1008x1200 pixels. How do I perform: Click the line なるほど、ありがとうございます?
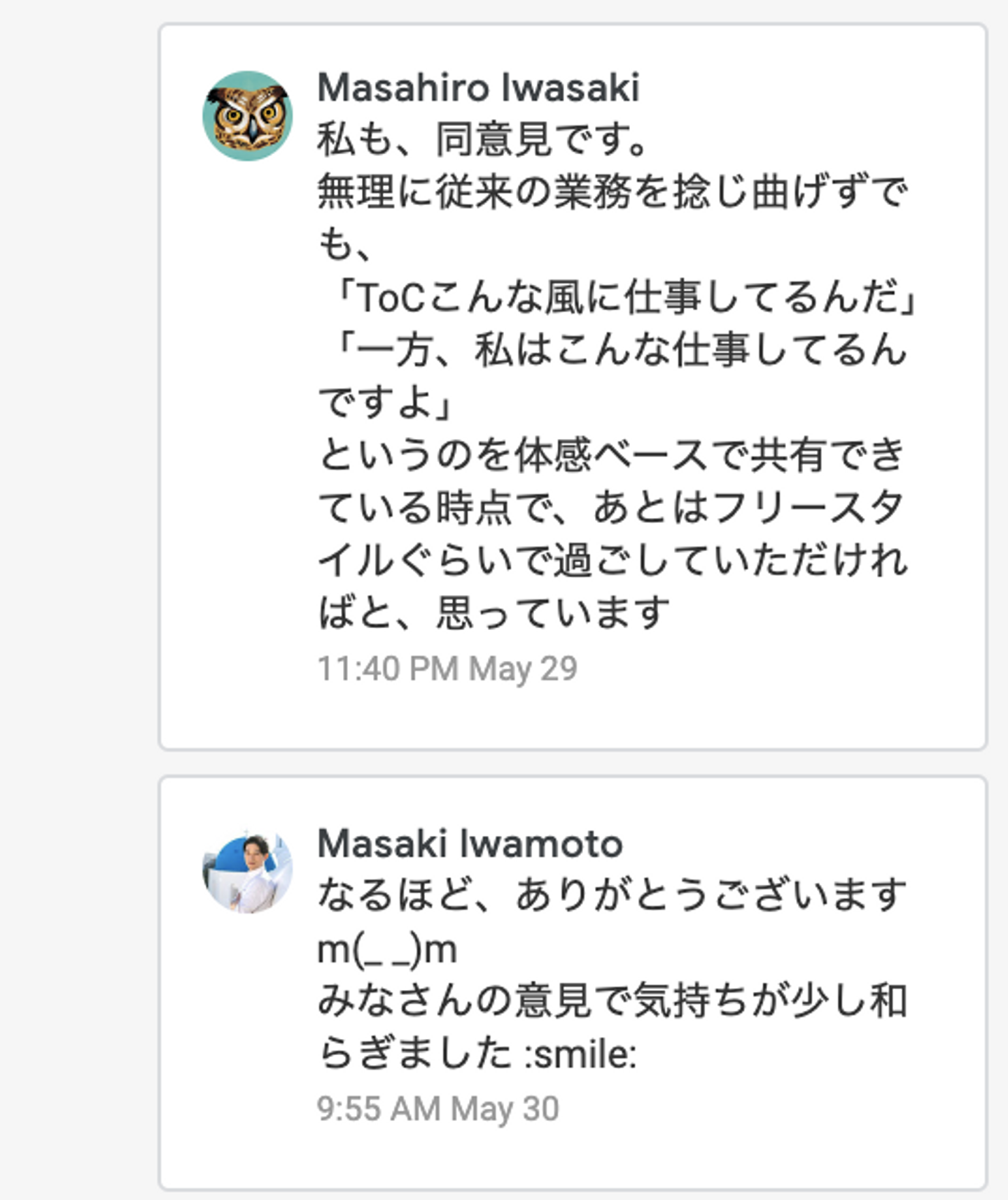(612, 896)
